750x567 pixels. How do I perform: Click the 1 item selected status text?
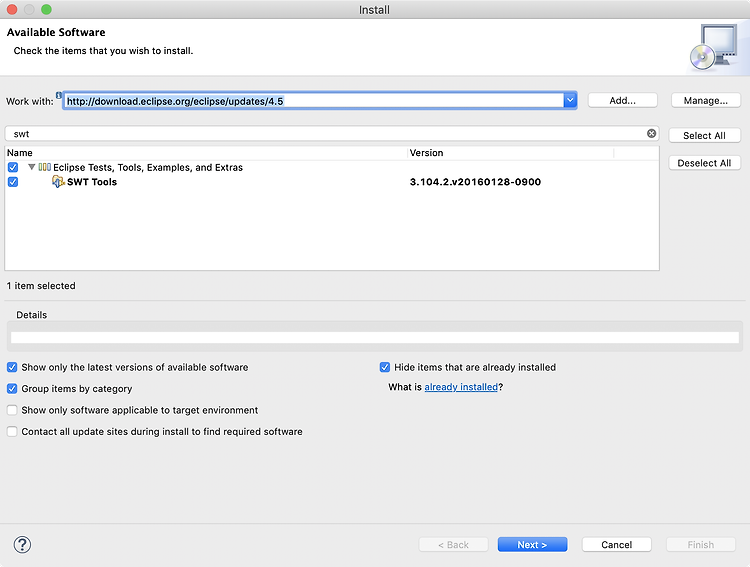[x=41, y=286]
